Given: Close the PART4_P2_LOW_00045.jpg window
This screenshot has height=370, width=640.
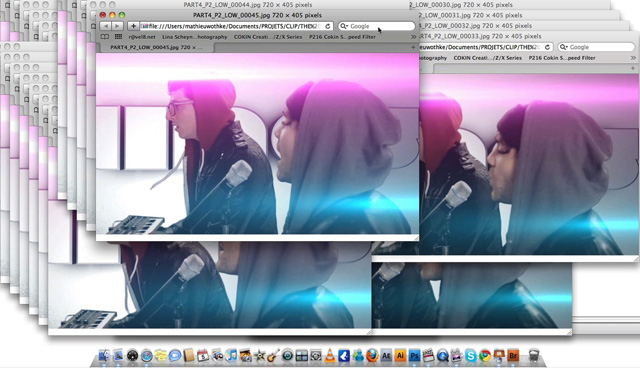Looking at the screenshot, I should pos(103,15).
